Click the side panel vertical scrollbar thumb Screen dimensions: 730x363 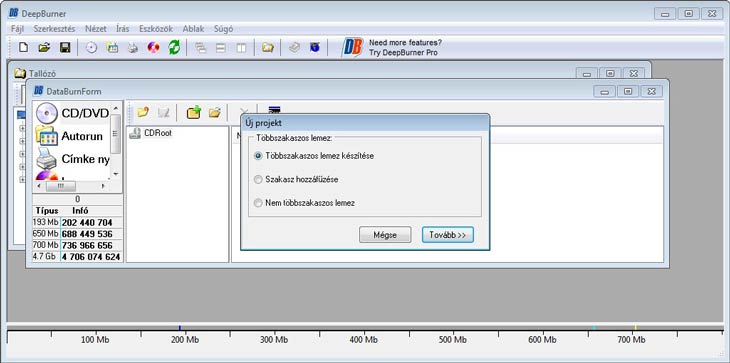tap(115, 134)
